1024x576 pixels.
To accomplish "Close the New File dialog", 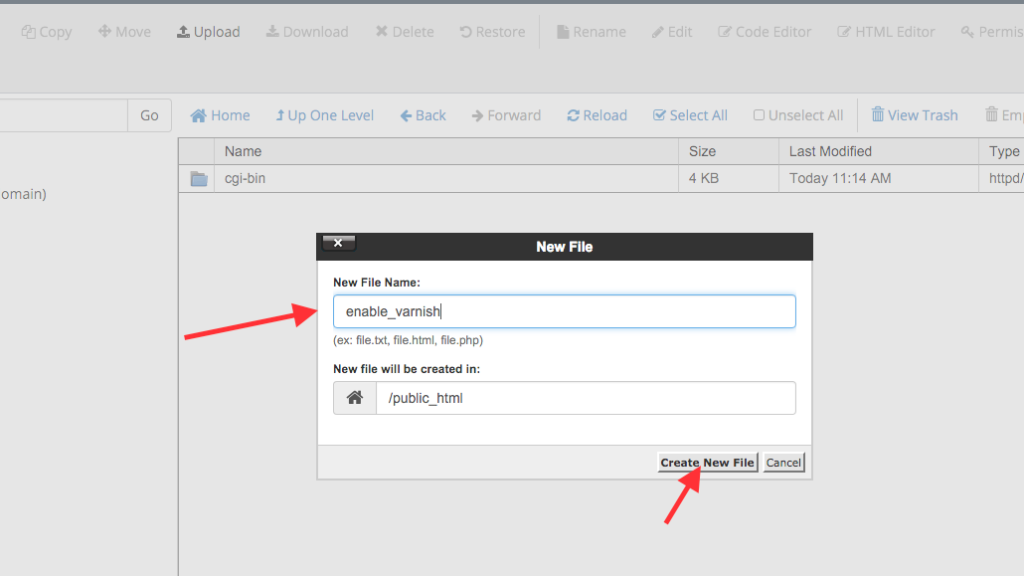I will [338, 243].
